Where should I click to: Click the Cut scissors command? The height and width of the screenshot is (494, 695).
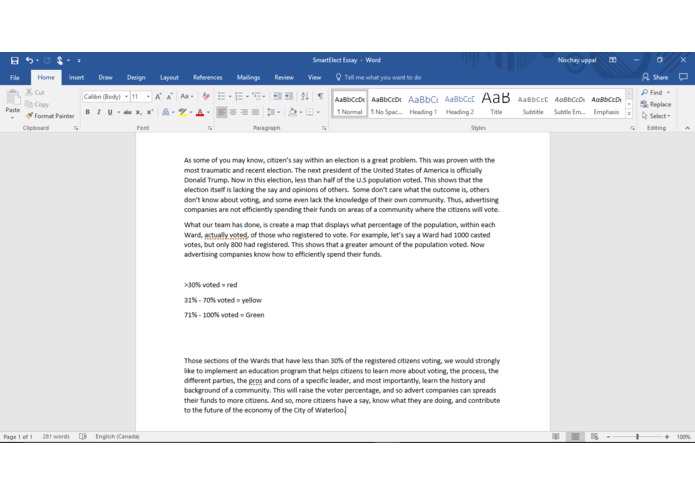pyautogui.click(x=35, y=93)
